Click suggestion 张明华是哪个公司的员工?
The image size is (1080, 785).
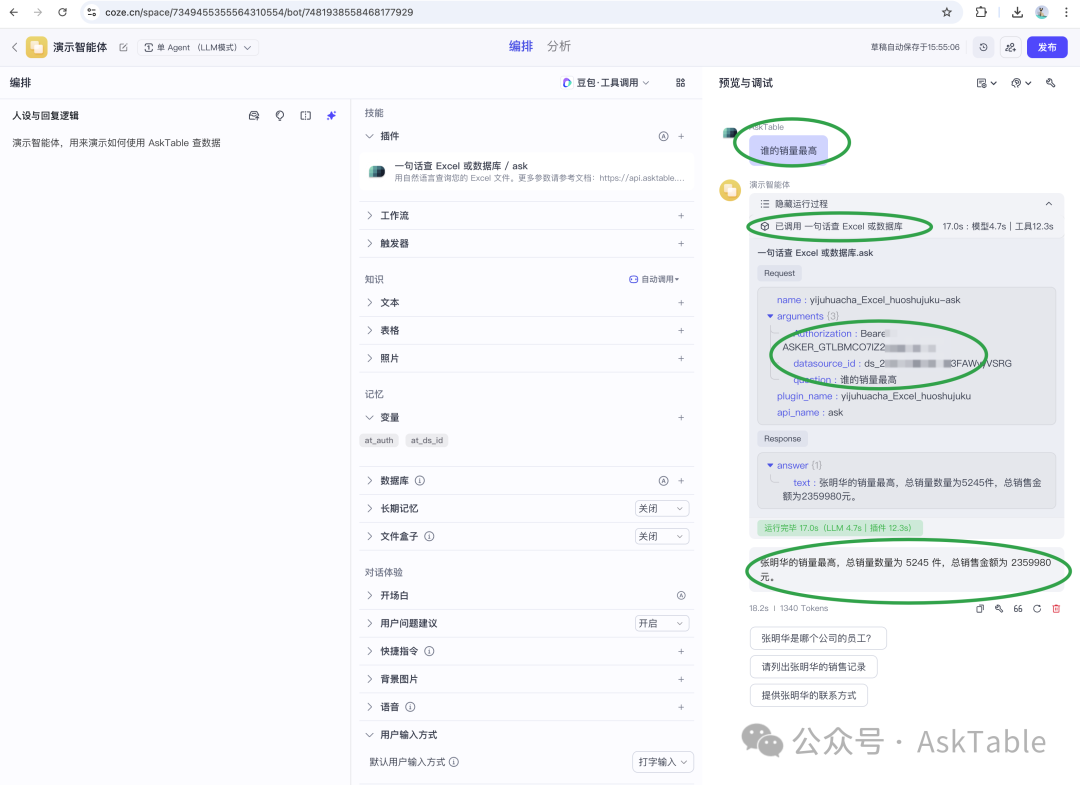[x=818, y=638]
